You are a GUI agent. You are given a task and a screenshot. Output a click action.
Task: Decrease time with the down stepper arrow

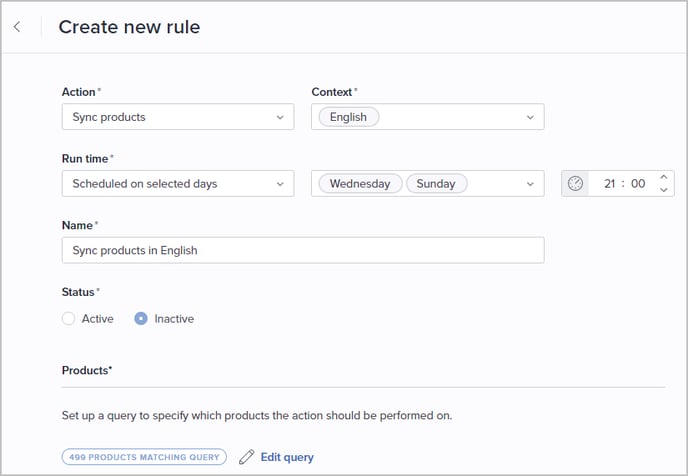click(663, 190)
